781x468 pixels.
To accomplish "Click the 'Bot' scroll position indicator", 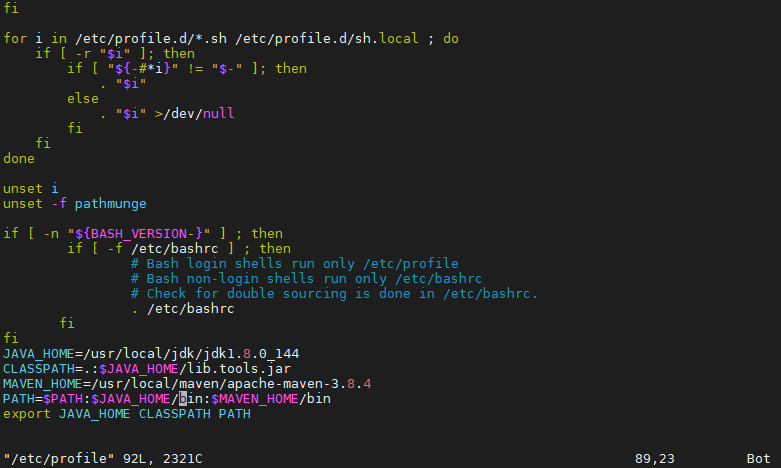I will click(x=759, y=459).
